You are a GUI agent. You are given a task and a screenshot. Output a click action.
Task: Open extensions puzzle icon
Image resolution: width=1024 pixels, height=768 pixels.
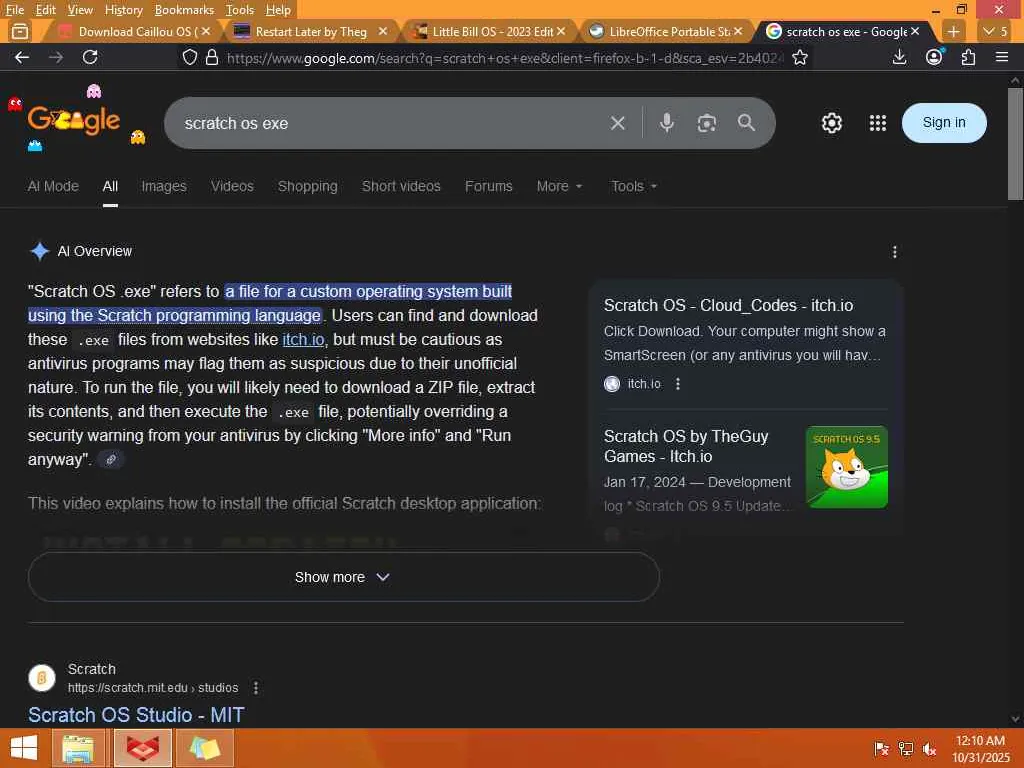(x=968, y=57)
